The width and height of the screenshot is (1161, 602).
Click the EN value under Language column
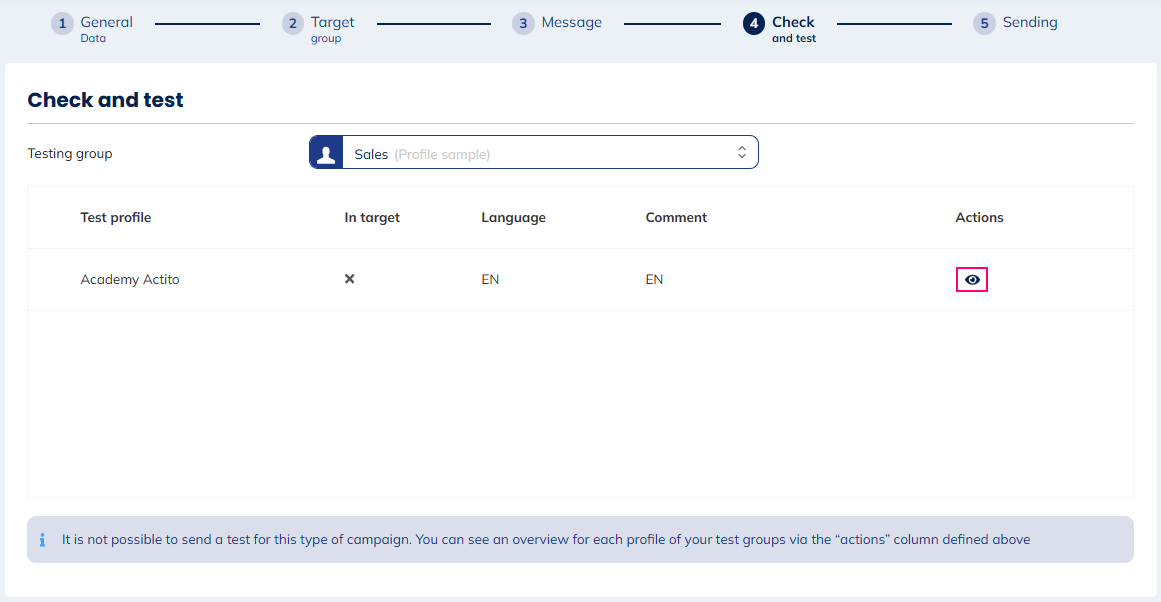490,280
